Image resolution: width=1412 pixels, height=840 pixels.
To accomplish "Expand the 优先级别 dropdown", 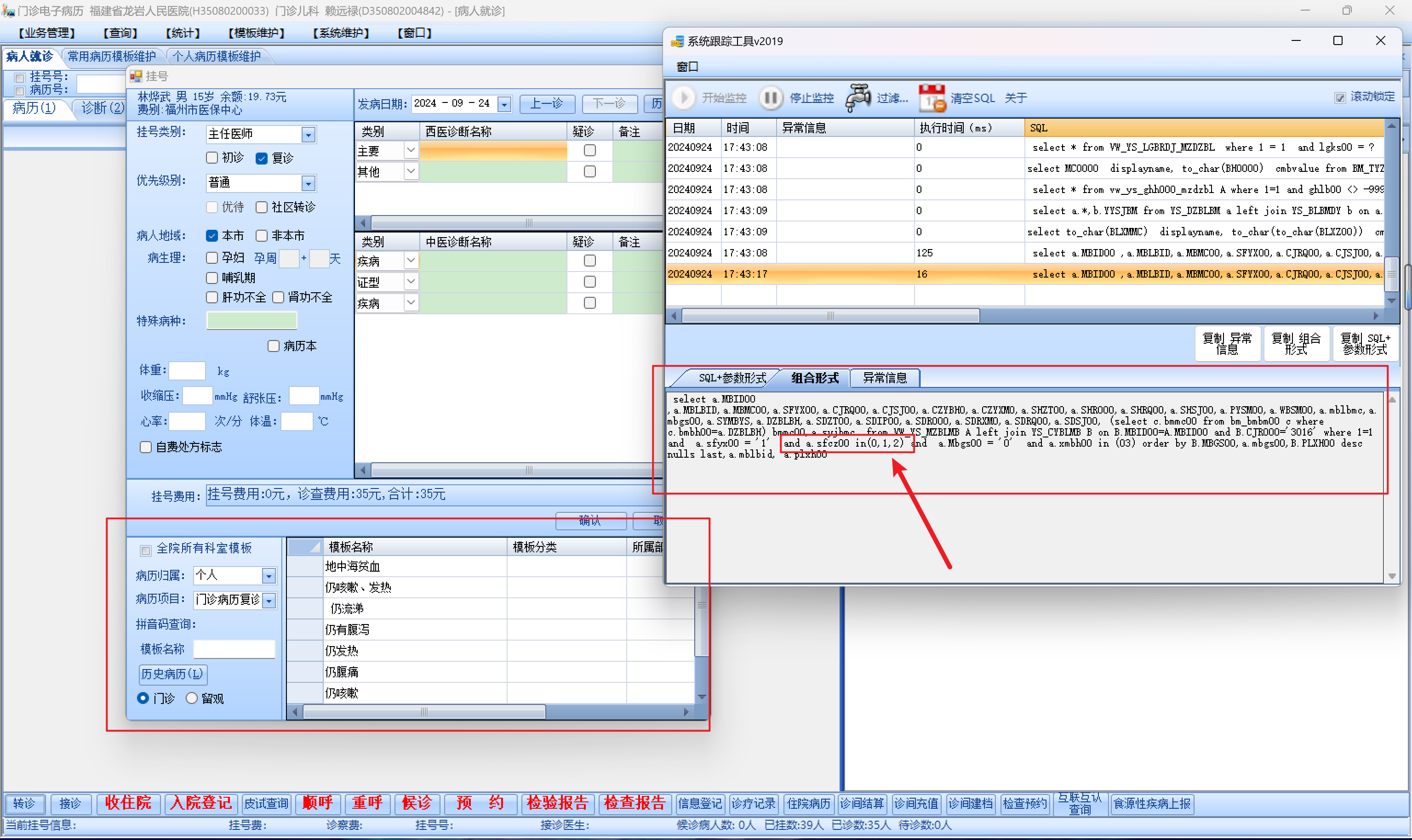I will (308, 183).
